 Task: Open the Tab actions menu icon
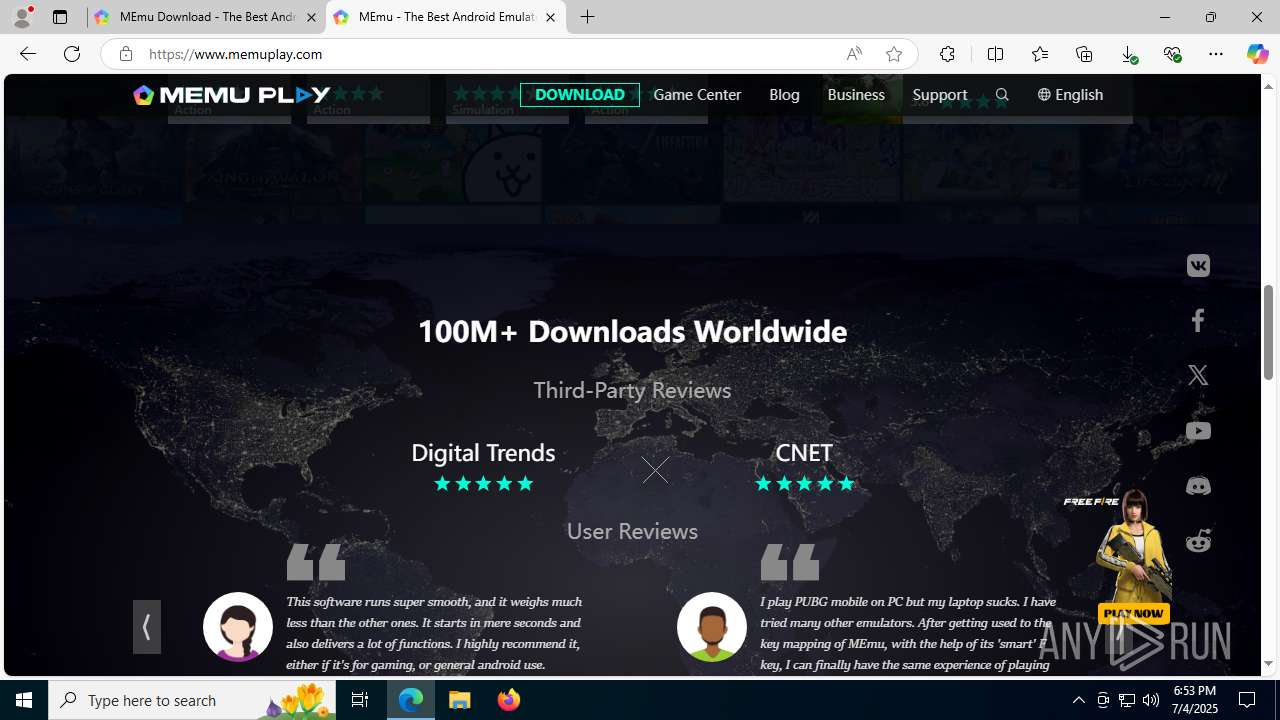[x=60, y=17]
